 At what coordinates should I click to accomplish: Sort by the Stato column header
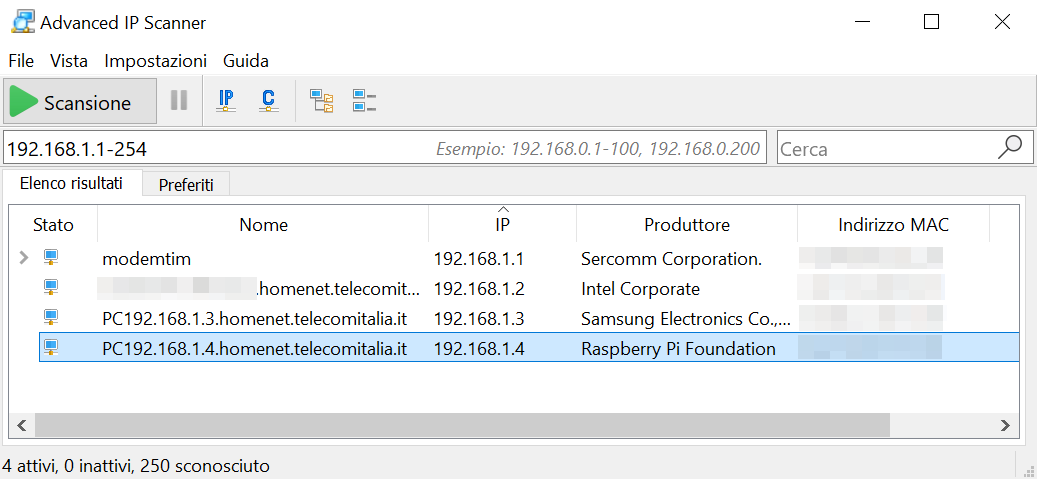coord(53,225)
